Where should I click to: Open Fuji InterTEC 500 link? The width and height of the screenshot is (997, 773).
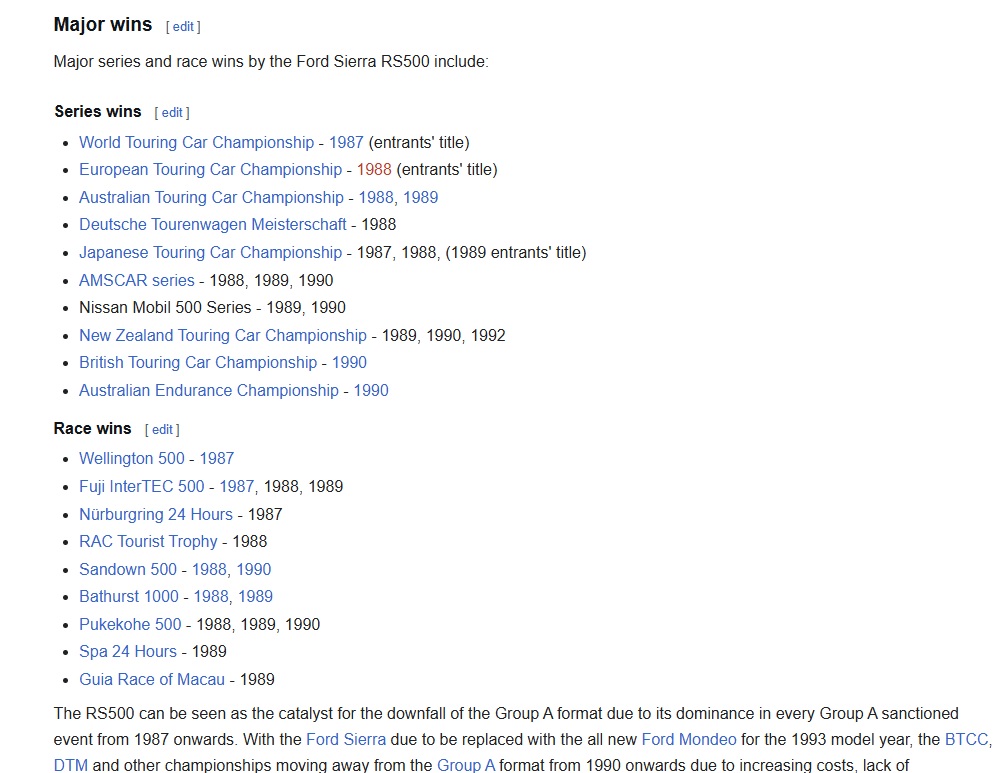[142, 487]
